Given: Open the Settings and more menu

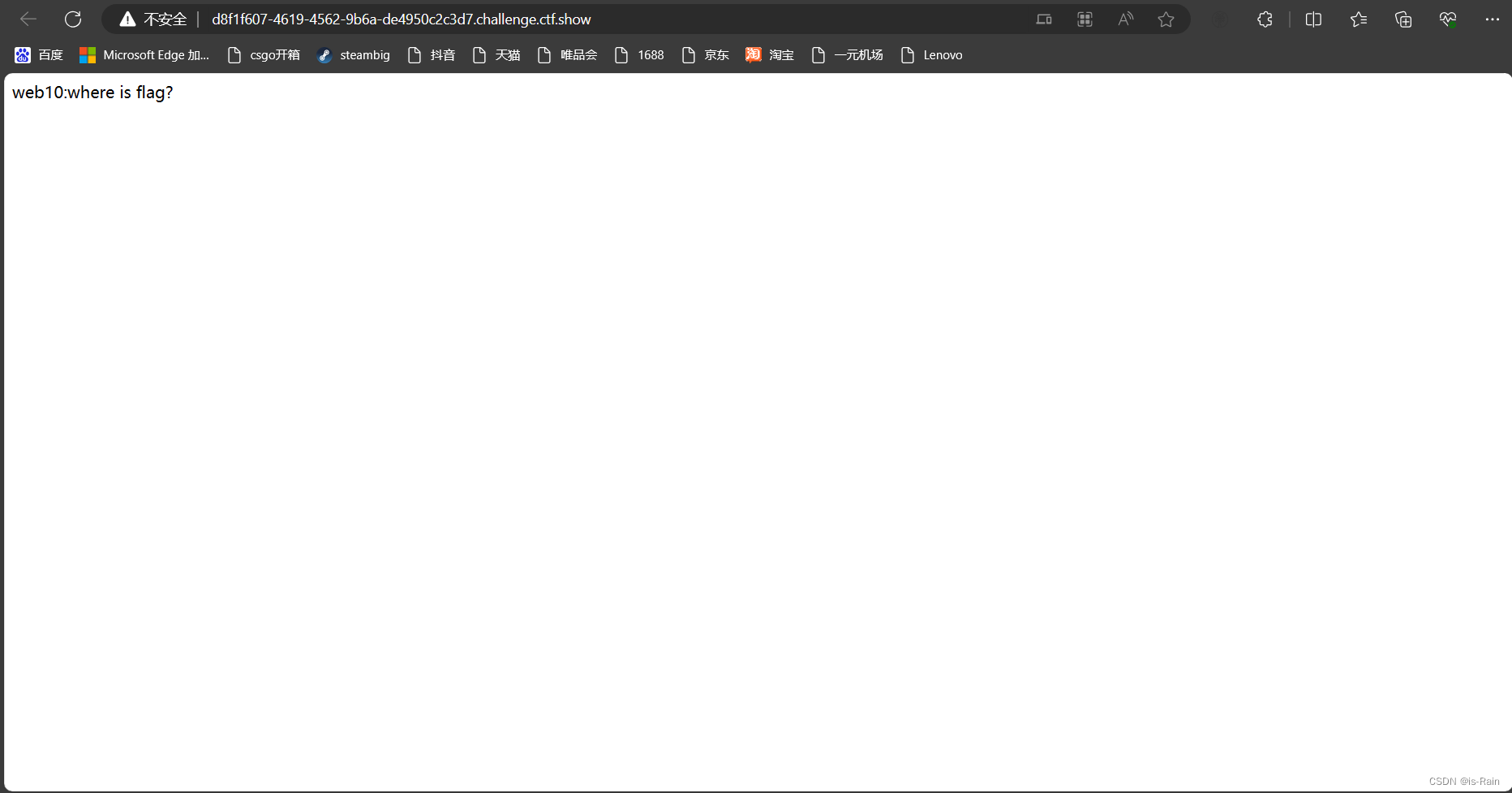Looking at the screenshot, I should point(1493,19).
